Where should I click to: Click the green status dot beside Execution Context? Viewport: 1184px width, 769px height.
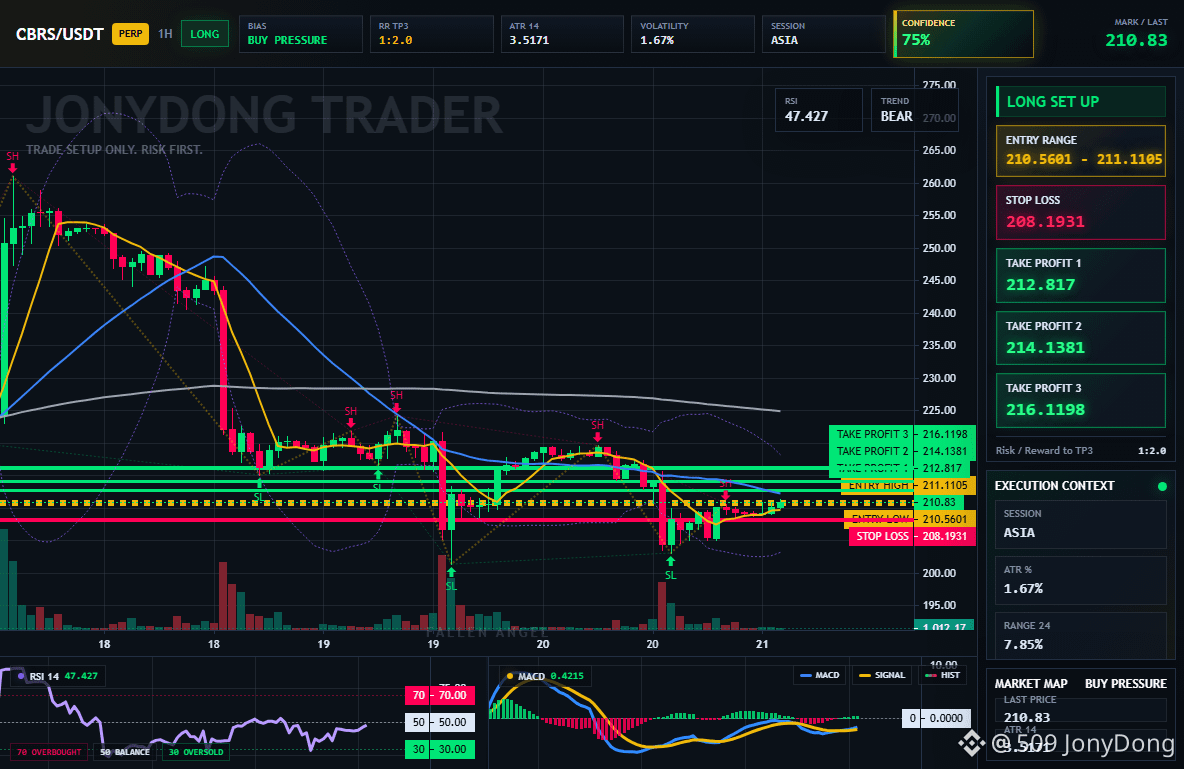pyautogui.click(x=1162, y=486)
